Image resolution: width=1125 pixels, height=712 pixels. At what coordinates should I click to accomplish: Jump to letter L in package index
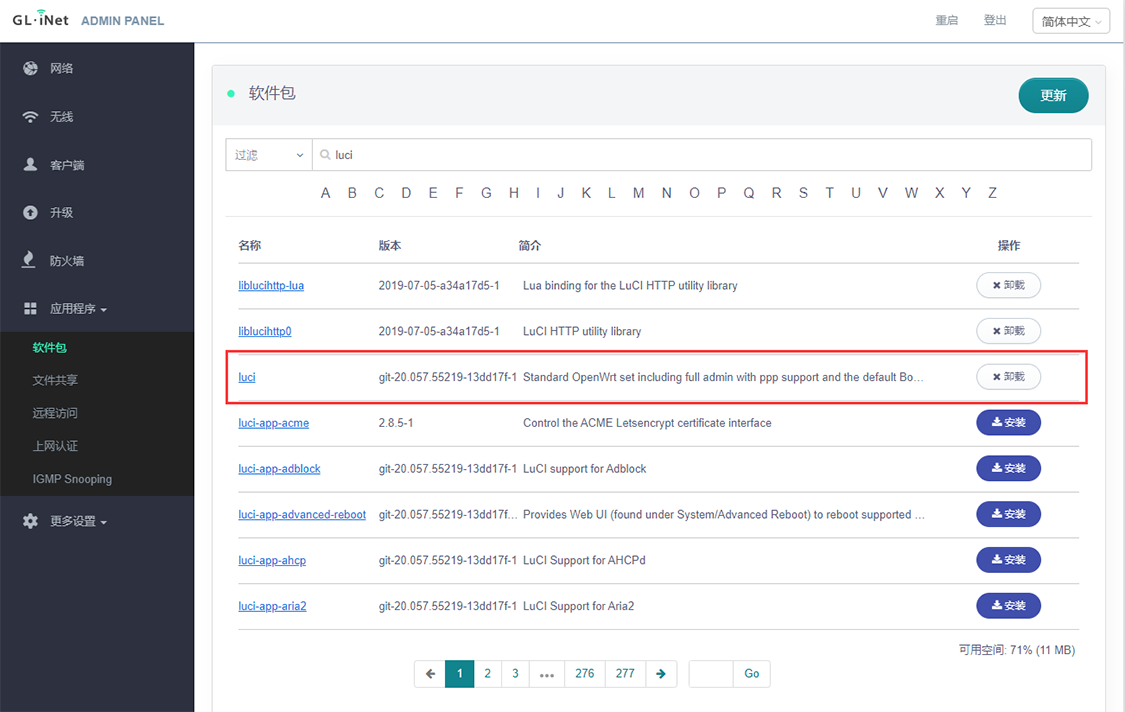point(612,192)
